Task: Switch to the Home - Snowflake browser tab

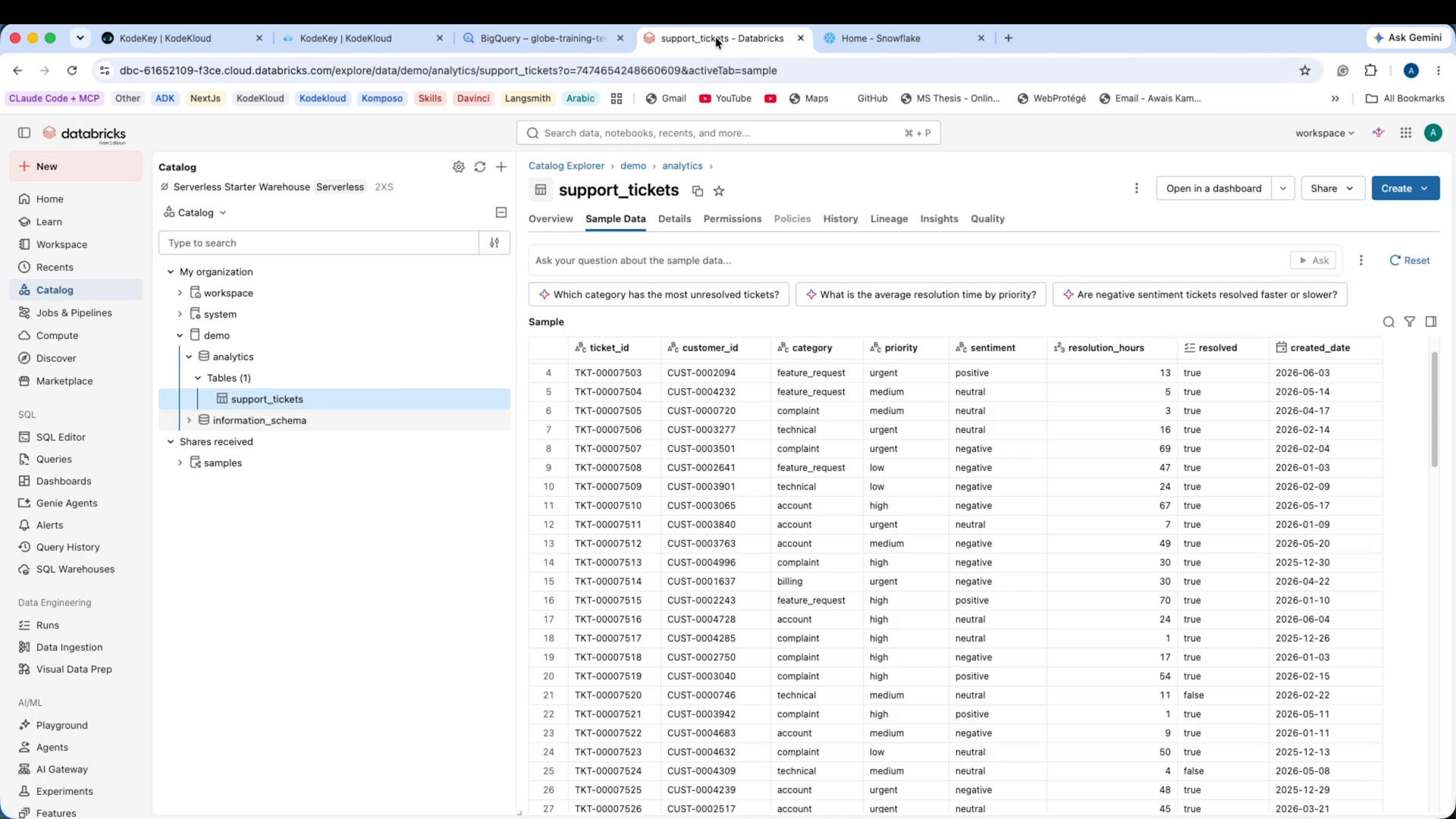Action: 902,38
